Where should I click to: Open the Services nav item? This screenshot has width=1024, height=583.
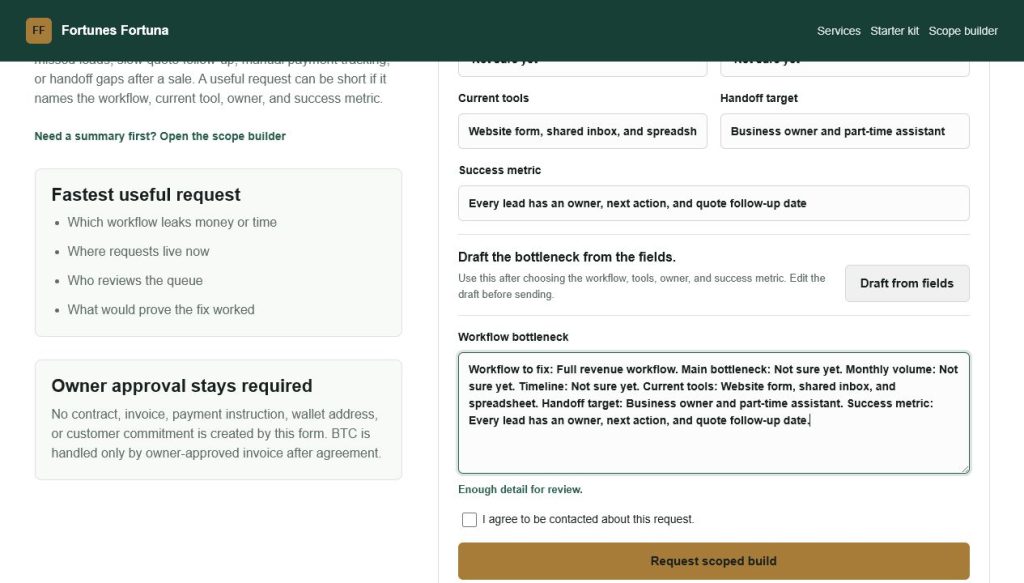click(x=839, y=31)
